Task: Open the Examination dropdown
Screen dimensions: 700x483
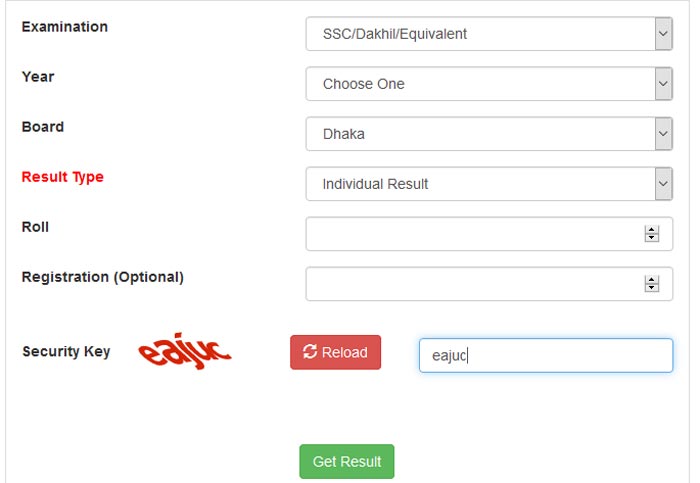Action: [489, 34]
